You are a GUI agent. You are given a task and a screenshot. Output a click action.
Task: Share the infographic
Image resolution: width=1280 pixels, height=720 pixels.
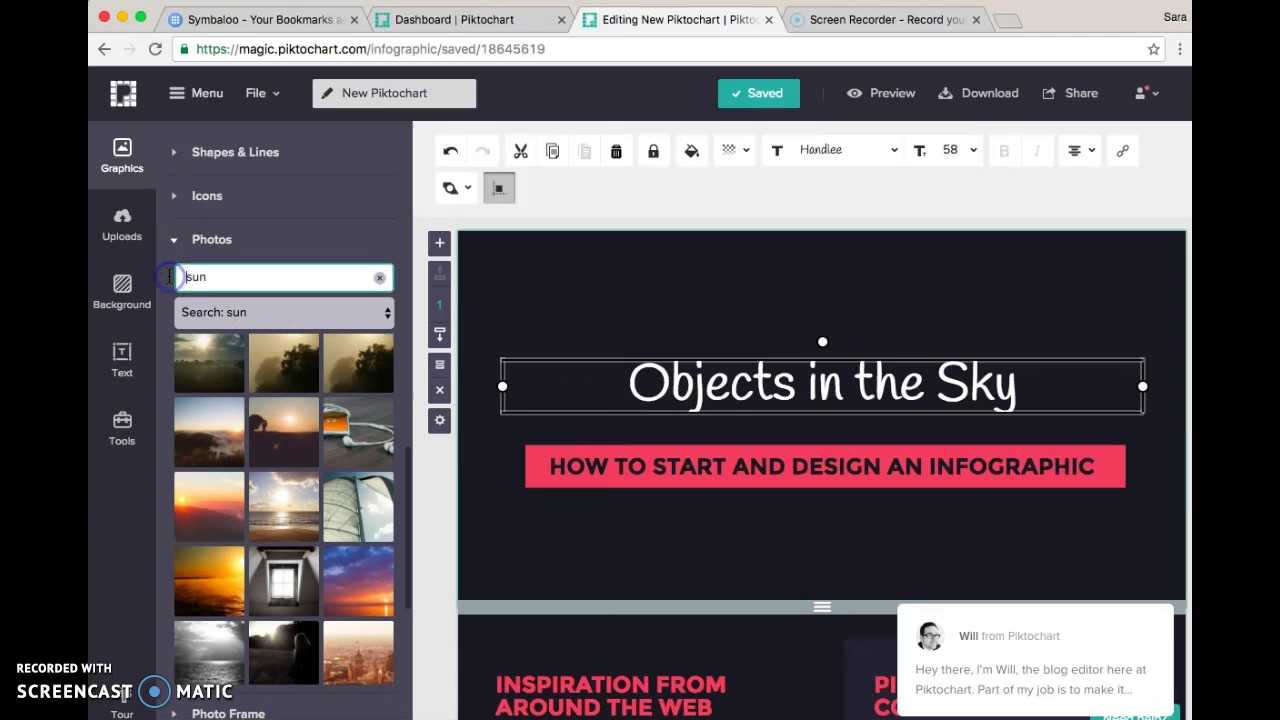click(1070, 93)
